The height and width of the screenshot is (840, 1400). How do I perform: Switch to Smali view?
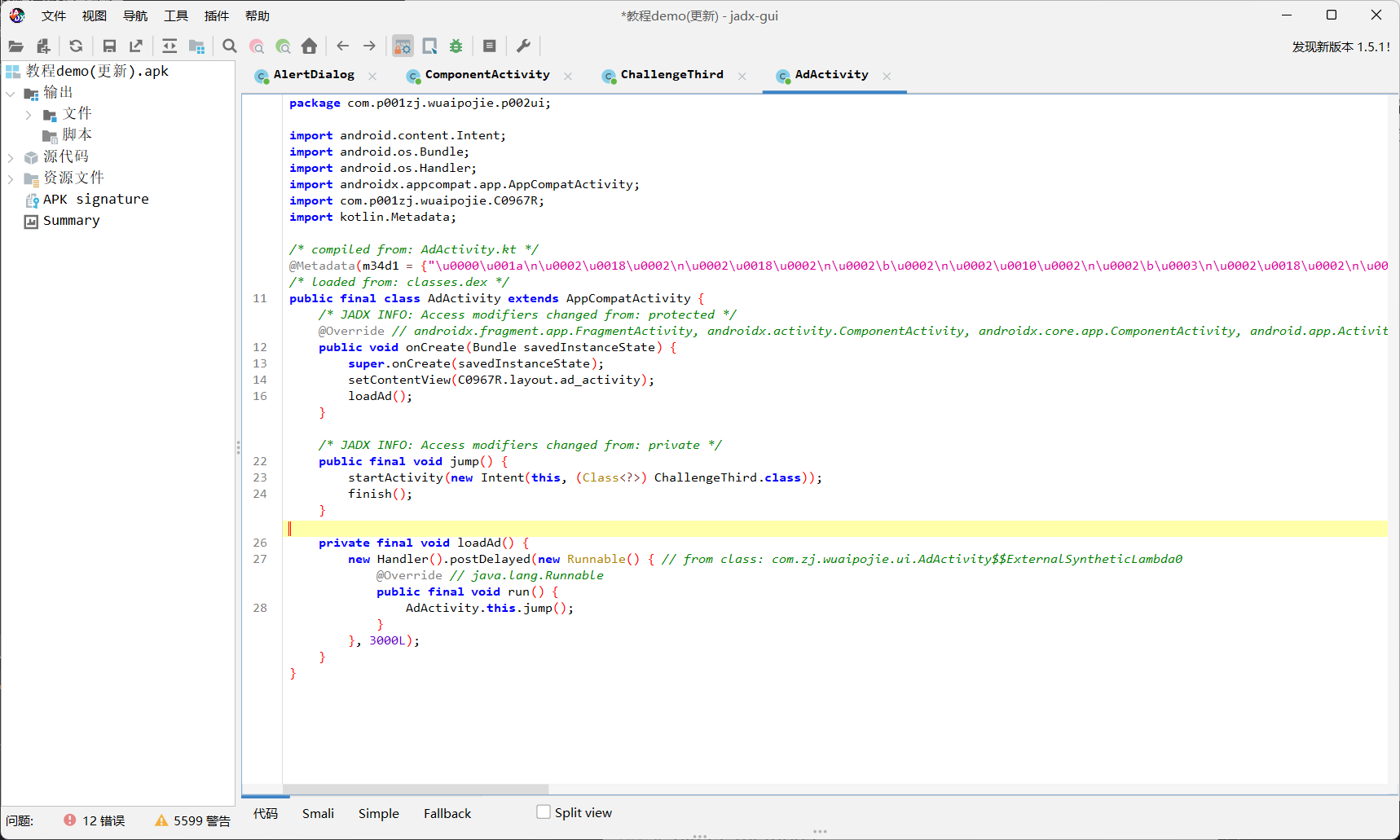(x=318, y=813)
